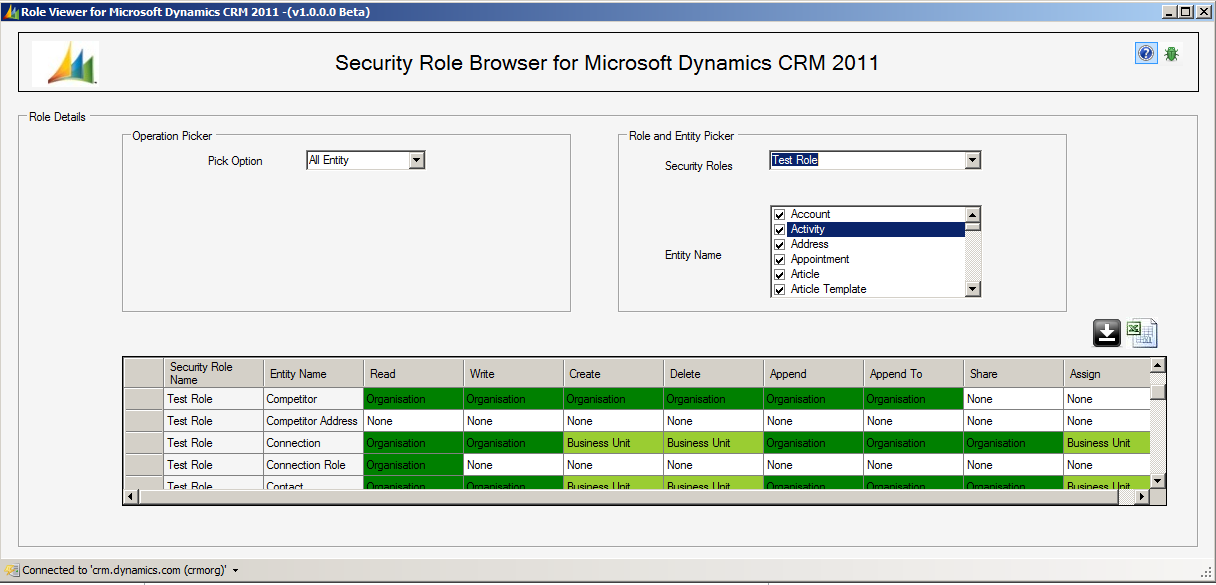Click grid vertical scrollbar down arrow
1216x585 pixels.
click(1157, 481)
